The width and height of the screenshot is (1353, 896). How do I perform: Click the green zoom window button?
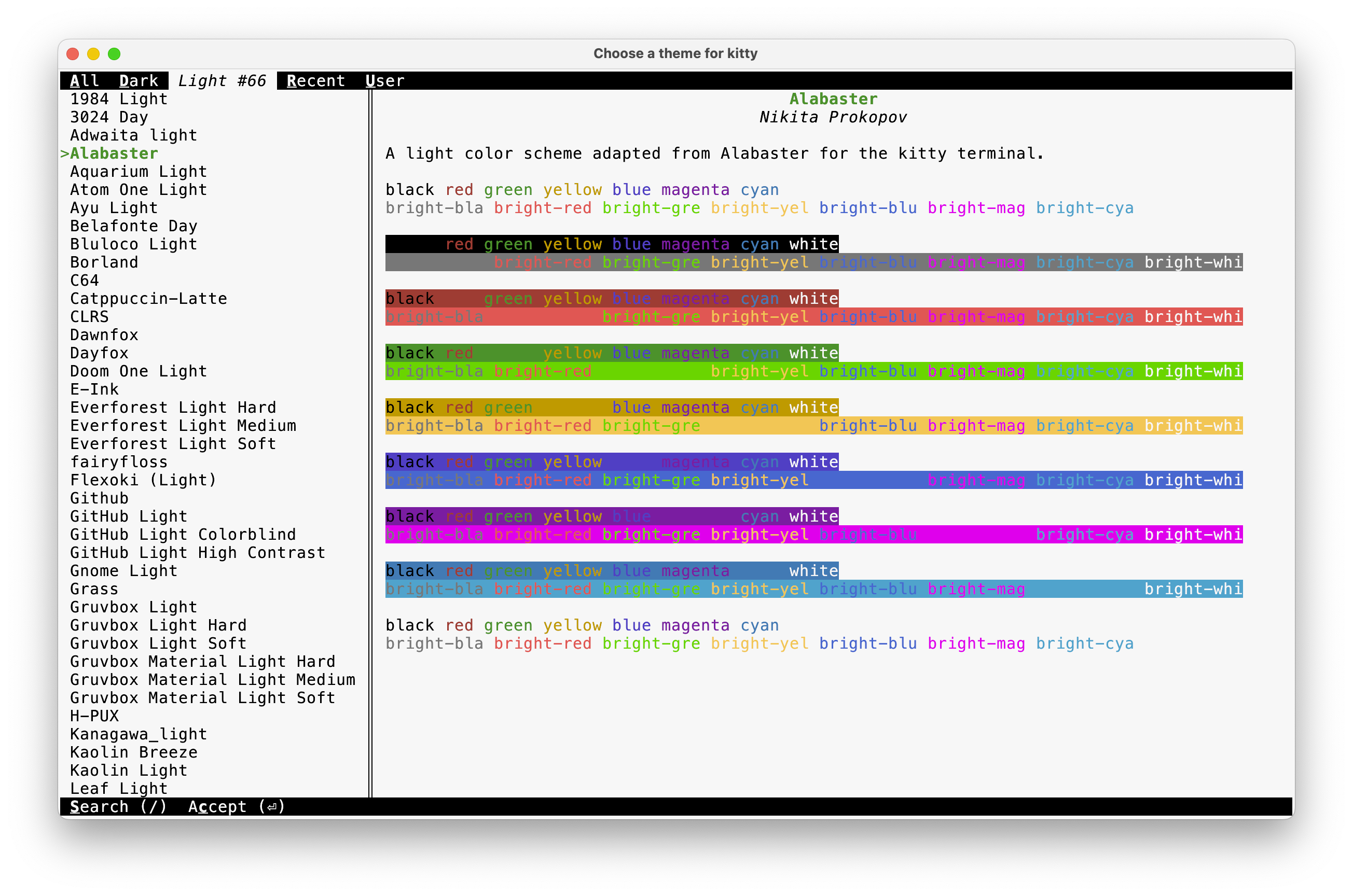(114, 54)
